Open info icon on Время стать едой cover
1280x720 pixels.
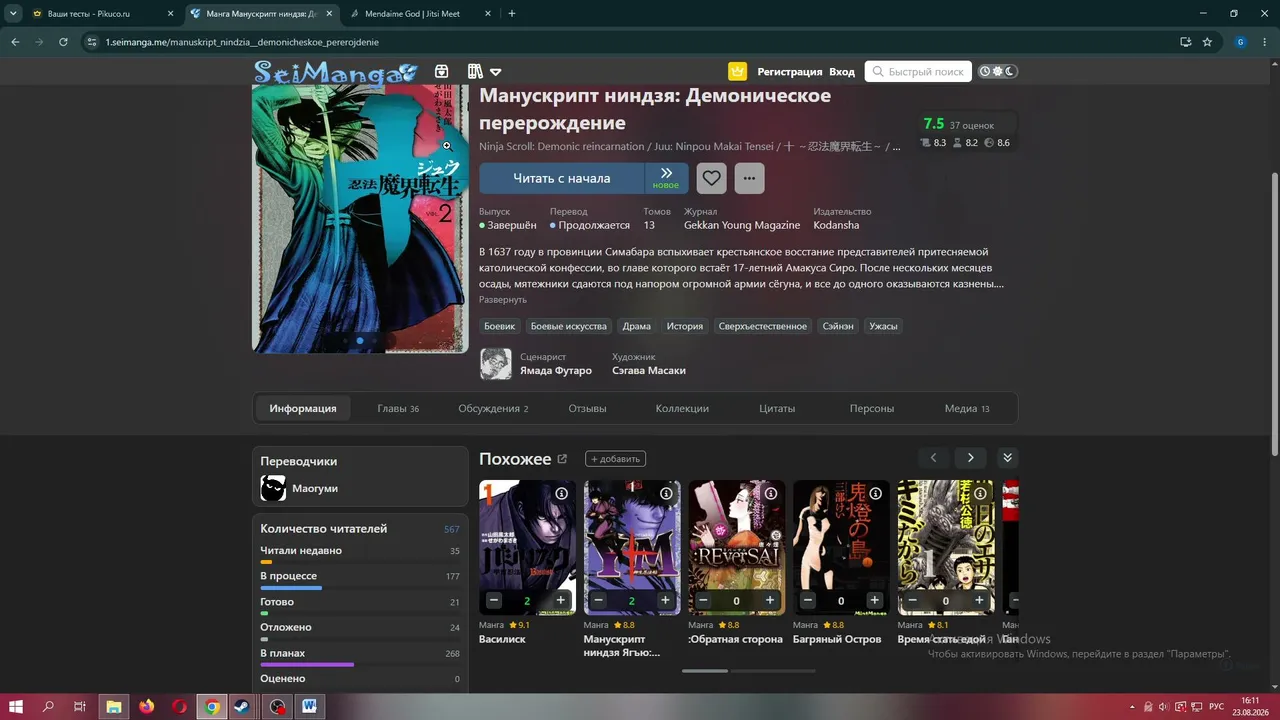click(979, 494)
